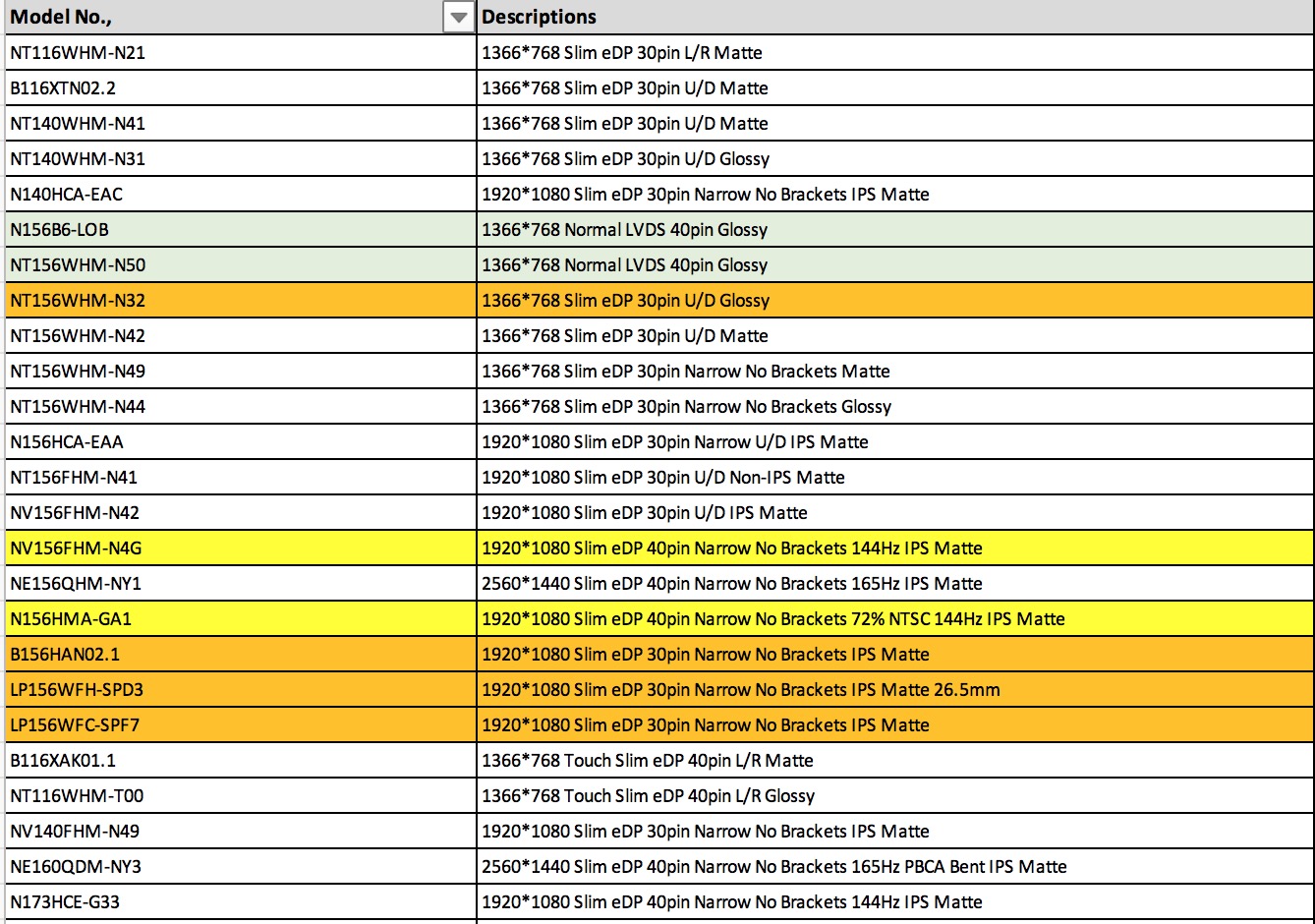
Task: Select cell containing NT116WHM-N21
Action: point(240,53)
